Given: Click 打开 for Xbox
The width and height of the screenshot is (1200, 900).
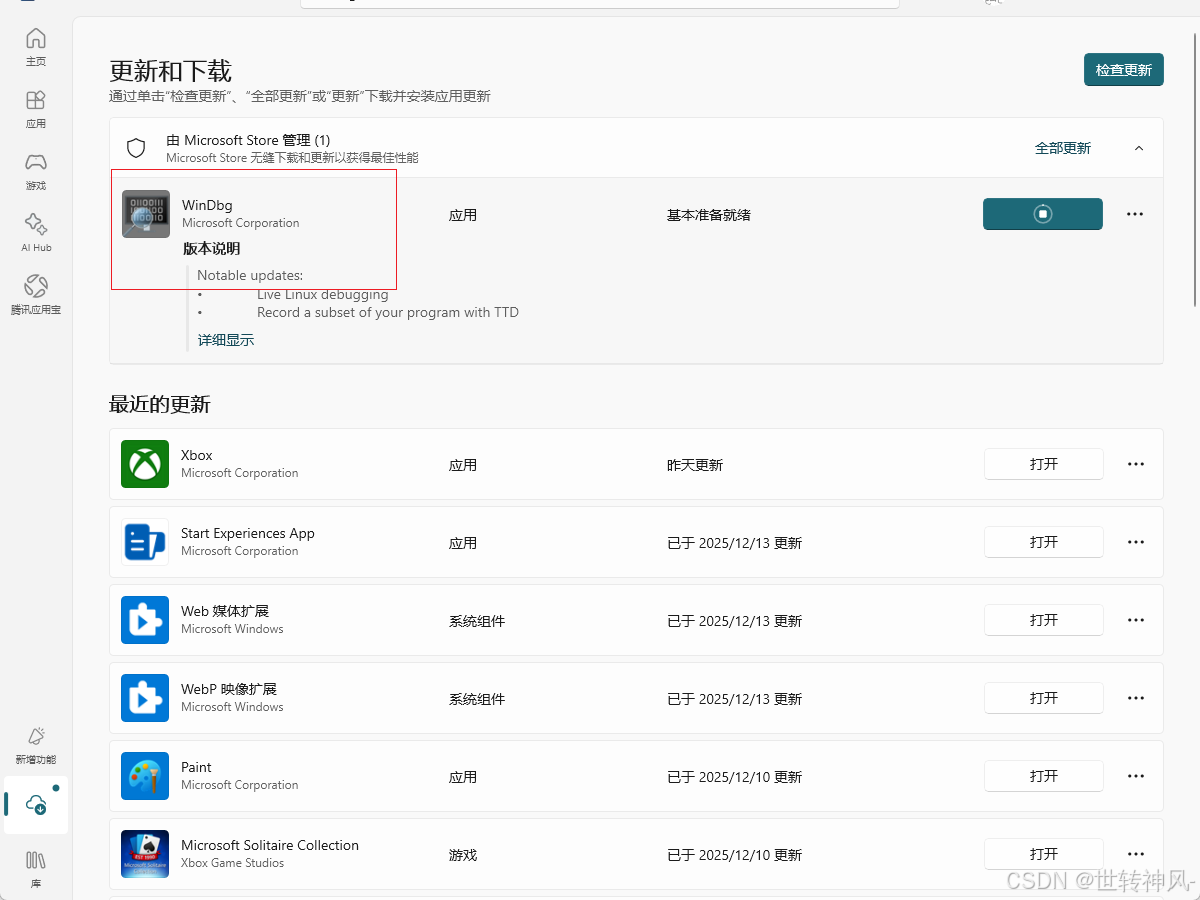Looking at the screenshot, I should (1044, 464).
